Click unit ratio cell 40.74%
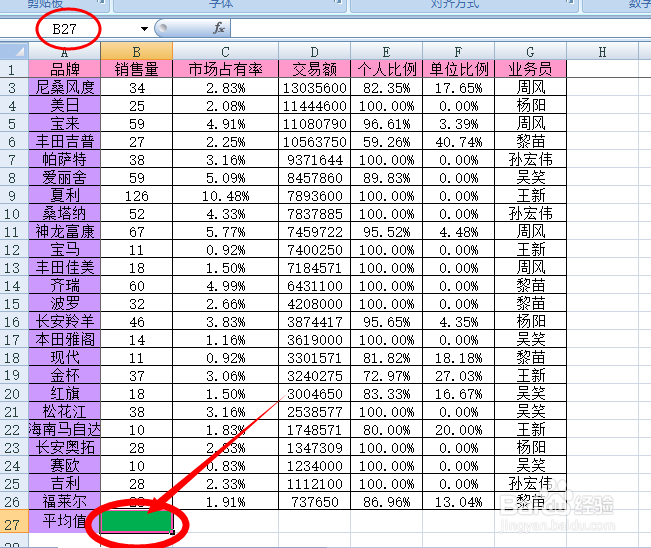This screenshot has width=651, height=548. coord(458,142)
